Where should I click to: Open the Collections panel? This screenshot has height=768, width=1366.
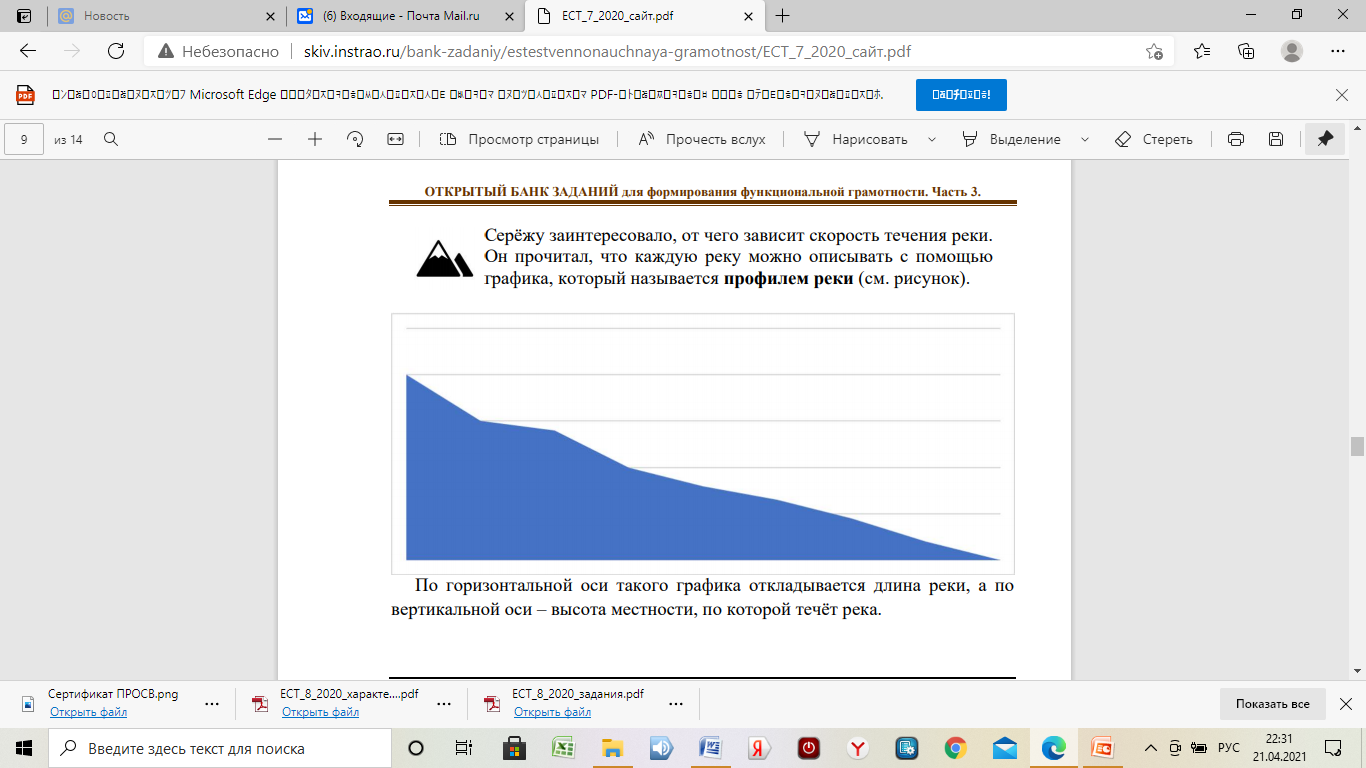click(x=1246, y=52)
